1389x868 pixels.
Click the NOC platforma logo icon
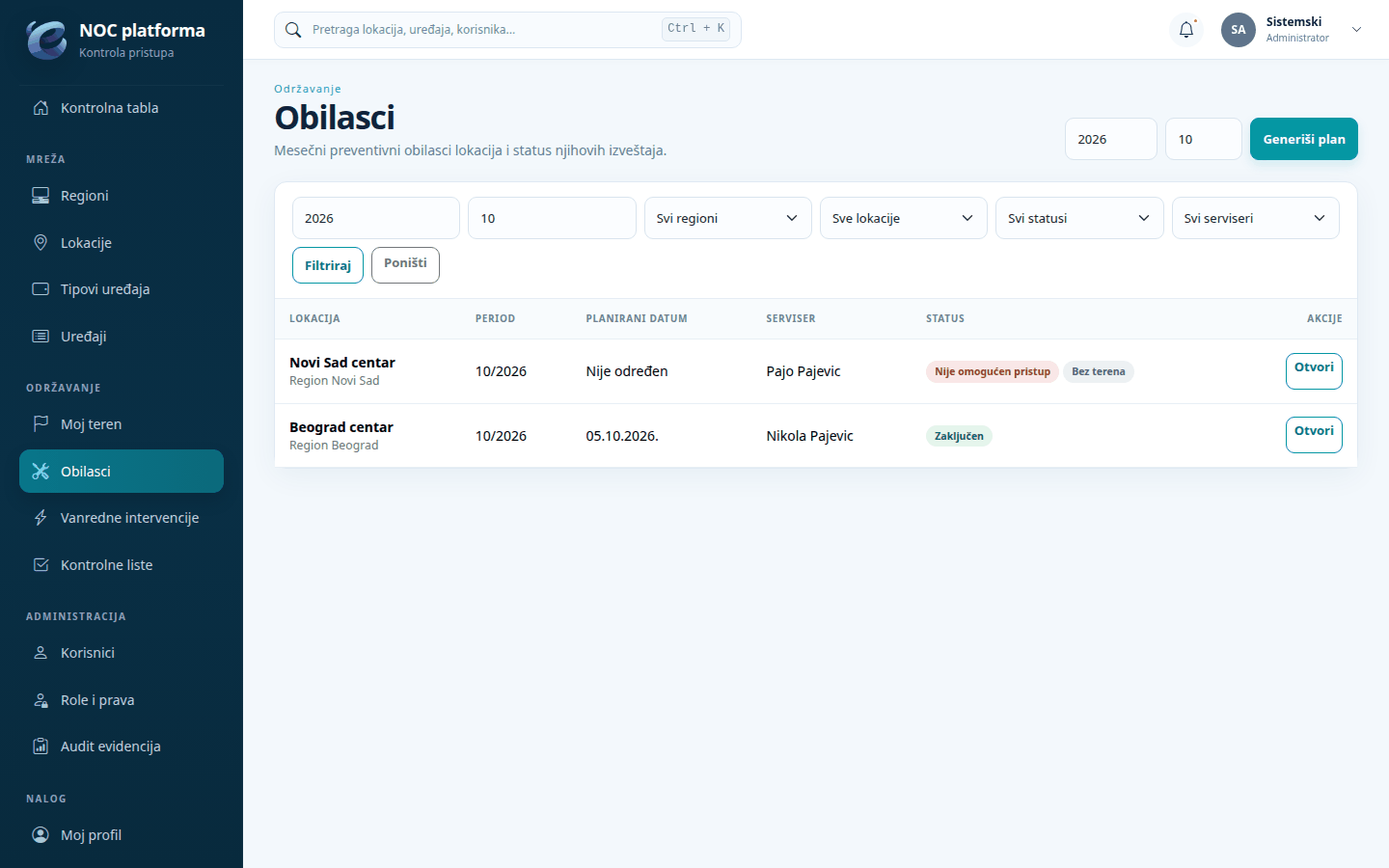coord(46,40)
